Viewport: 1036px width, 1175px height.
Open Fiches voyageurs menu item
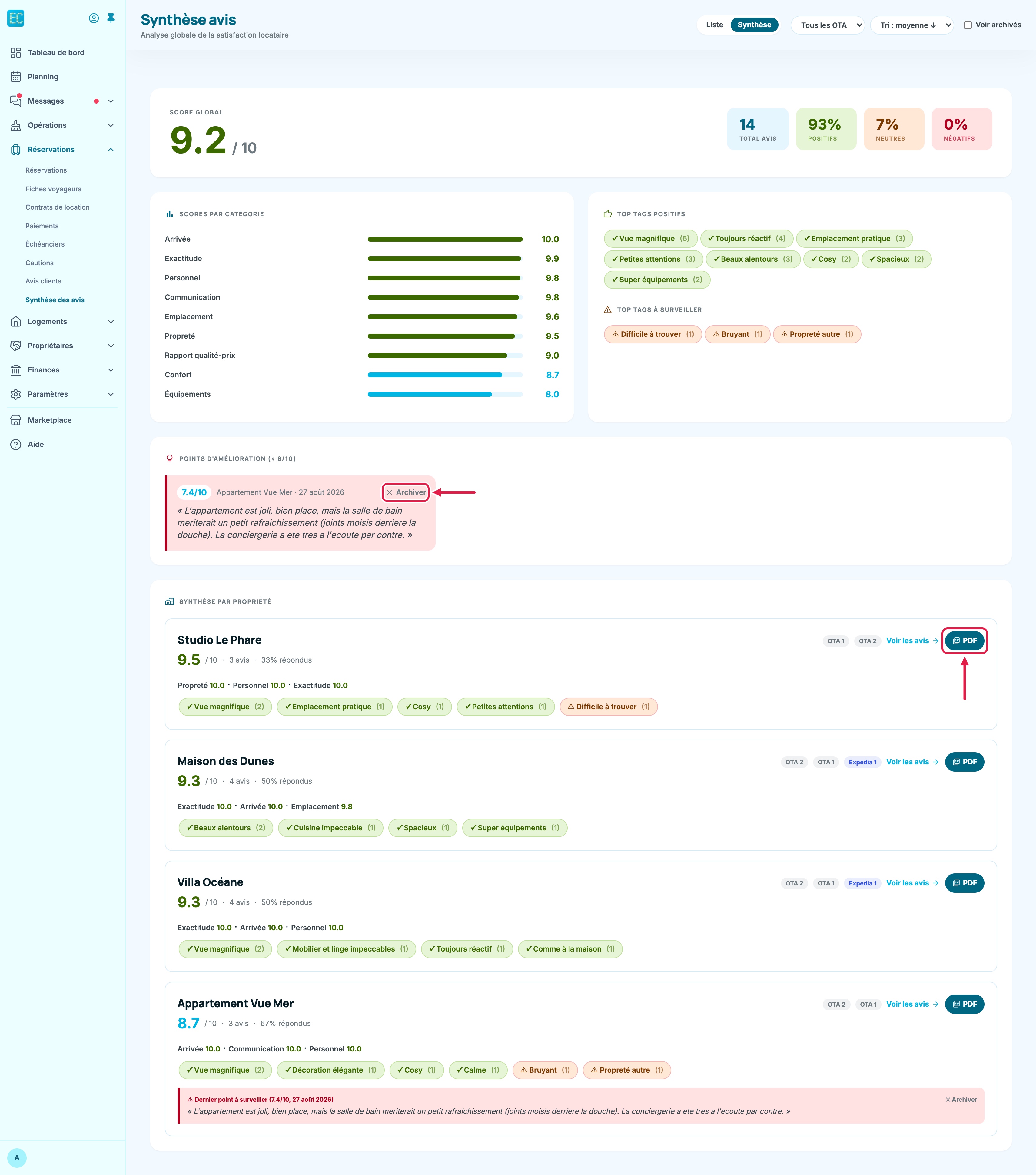[x=54, y=189]
